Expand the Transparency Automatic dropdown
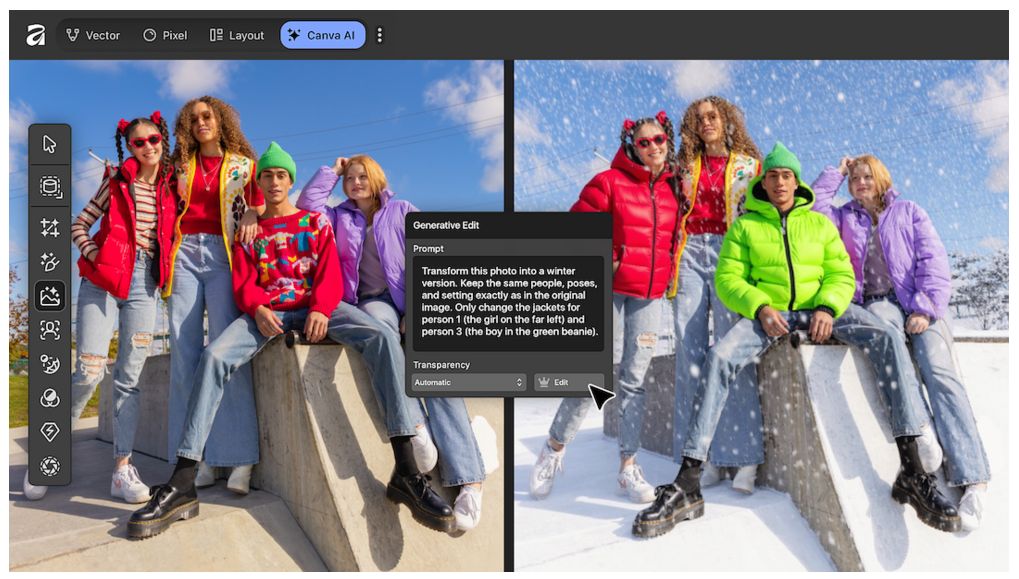This screenshot has width=1019, height=579. pos(469,383)
